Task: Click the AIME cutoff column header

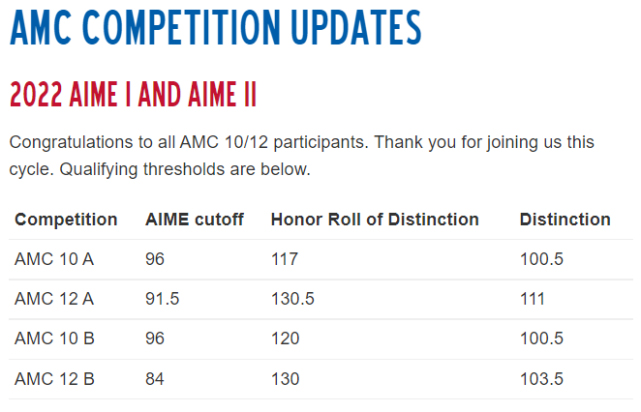Action: click(x=194, y=219)
